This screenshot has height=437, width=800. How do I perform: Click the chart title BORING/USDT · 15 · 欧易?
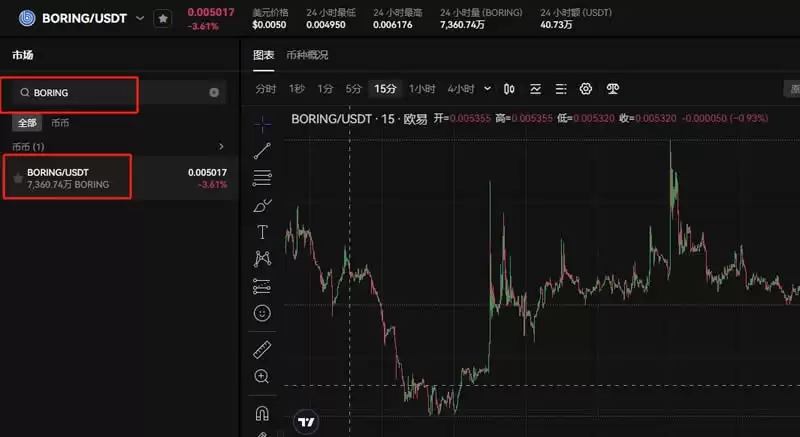(359, 119)
